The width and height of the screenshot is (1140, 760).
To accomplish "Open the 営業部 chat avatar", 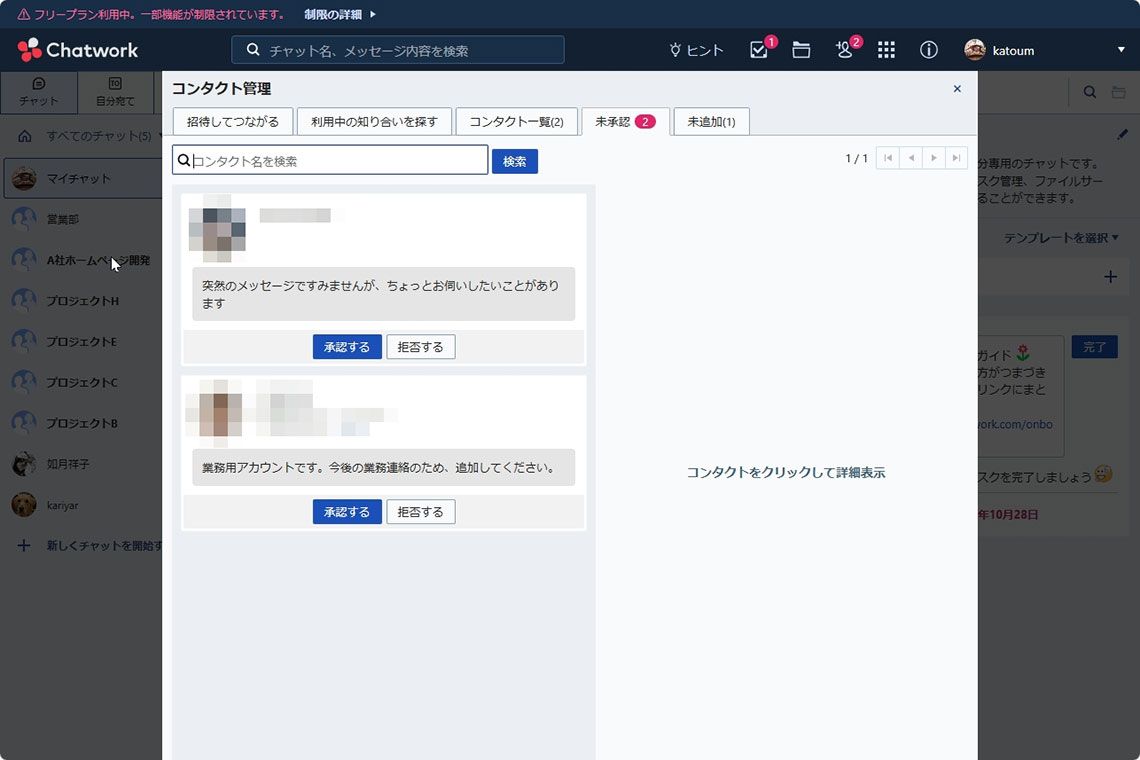I will (x=23, y=219).
